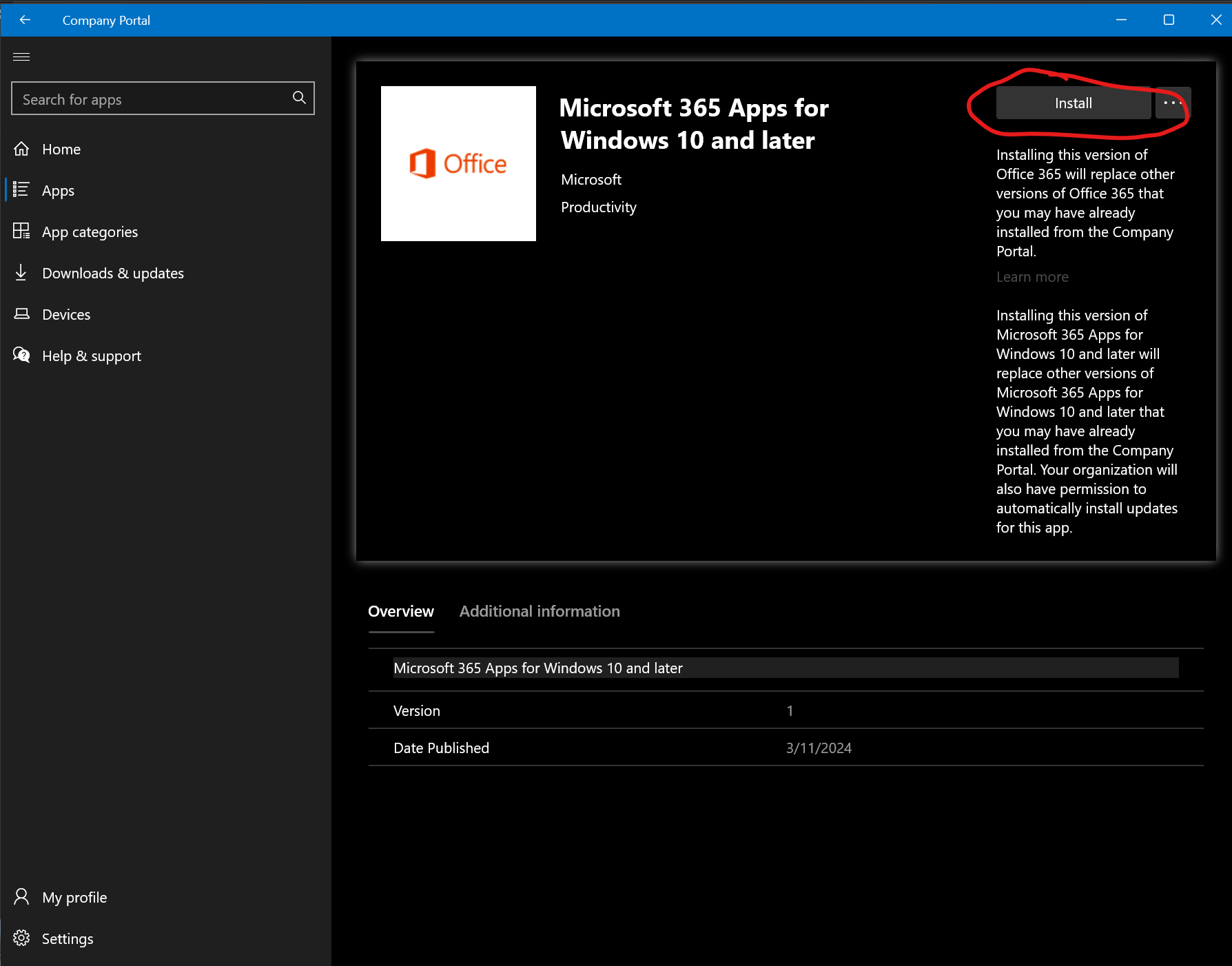Click the search magnifier icon

(299, 98)
